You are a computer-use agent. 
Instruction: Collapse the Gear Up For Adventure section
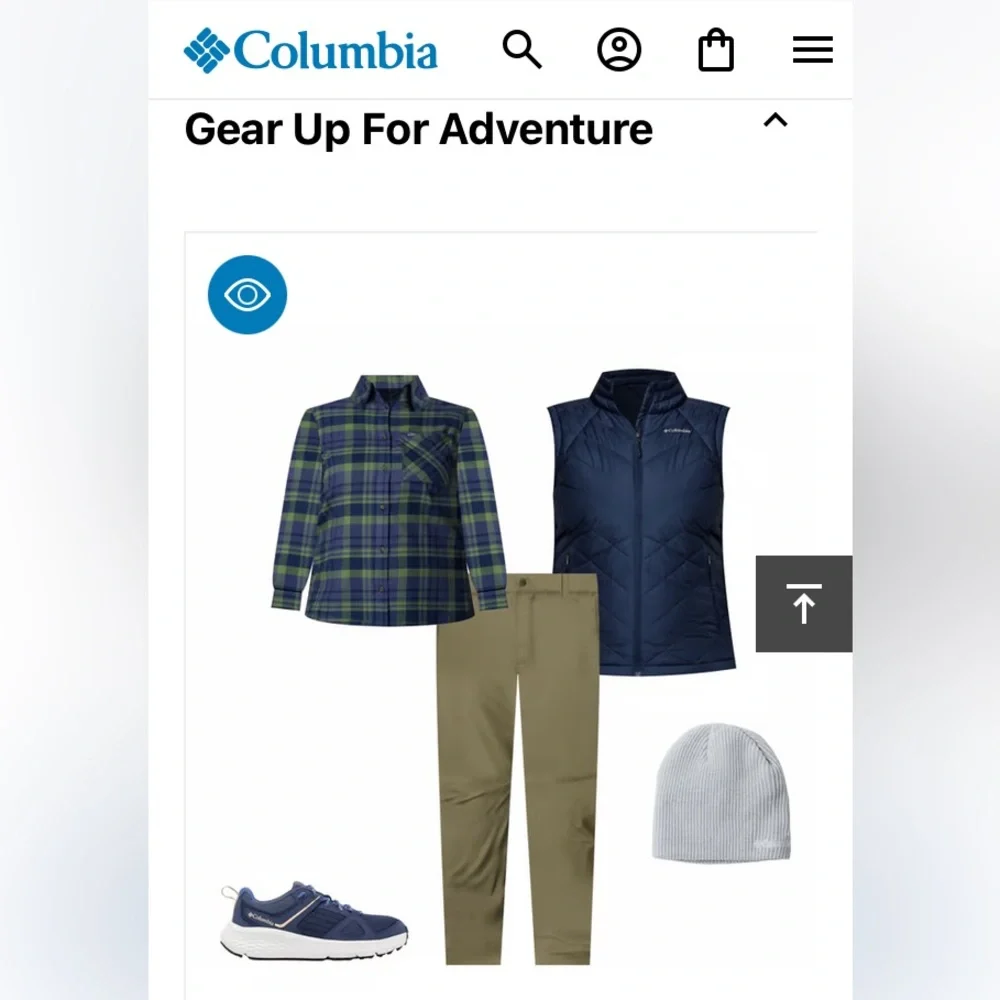(x=776, y=121)
